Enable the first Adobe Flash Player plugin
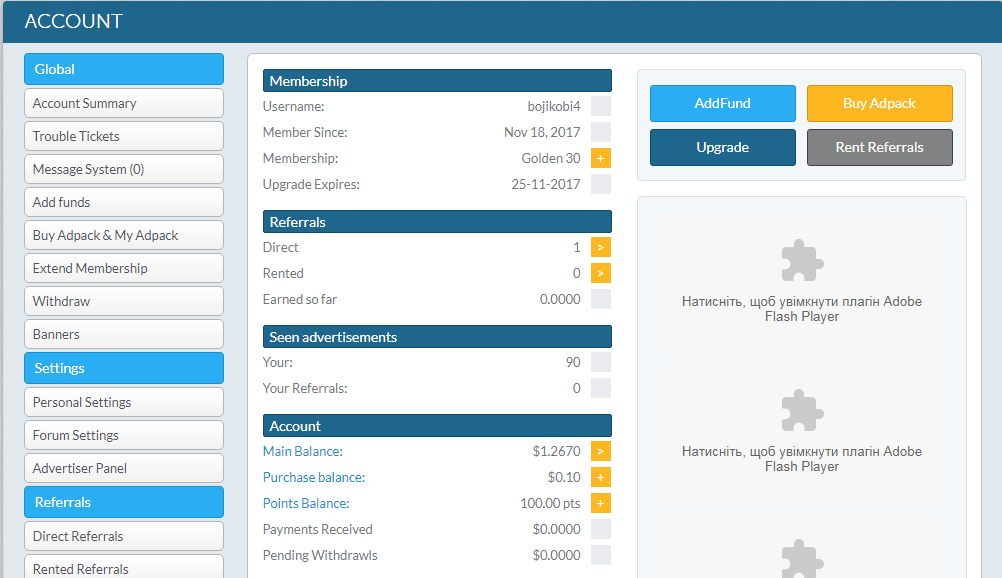Screen dimensions: 1002x578 (x=802, y=284)
